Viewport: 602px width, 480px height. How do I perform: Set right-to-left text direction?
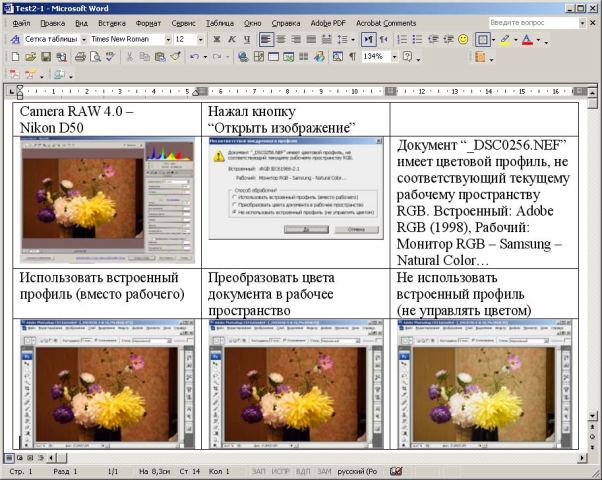pyautogui.click(x=384, y=40)
